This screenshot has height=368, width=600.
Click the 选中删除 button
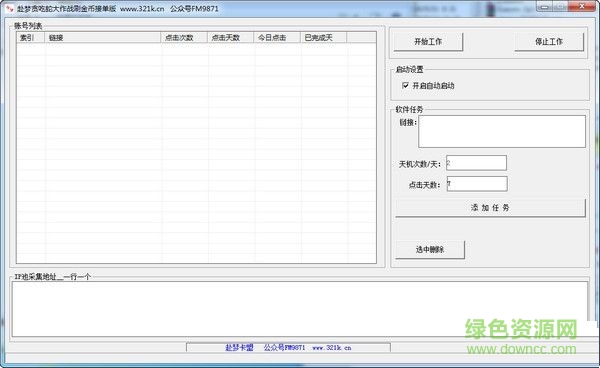click(x=430, y=250)
